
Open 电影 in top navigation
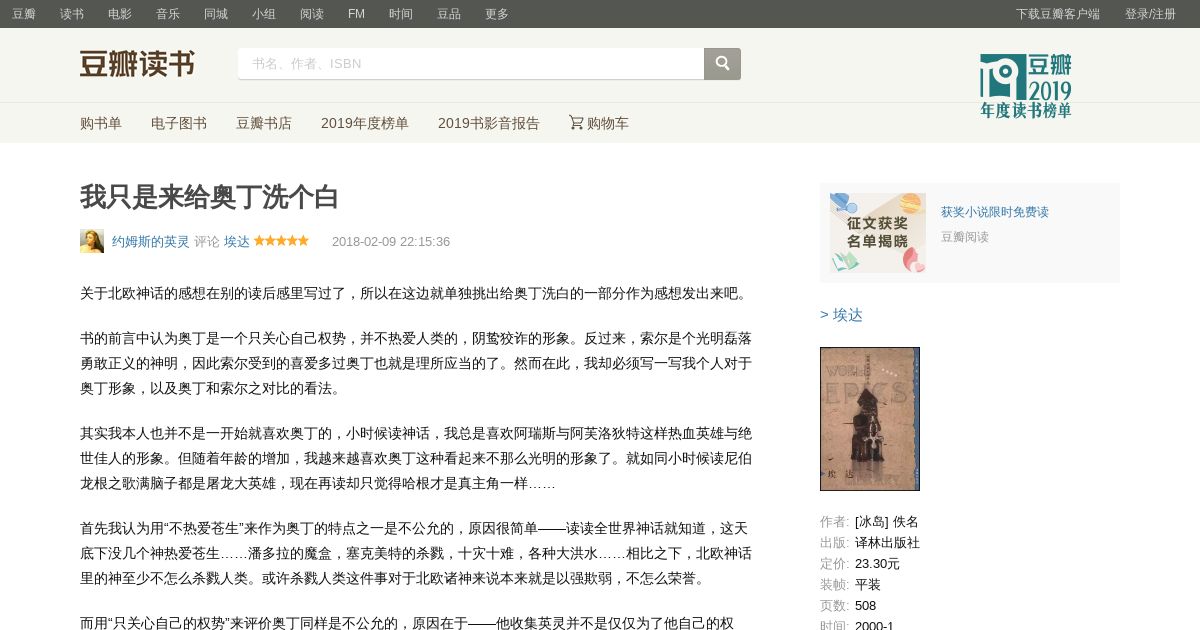coord(120,14)
